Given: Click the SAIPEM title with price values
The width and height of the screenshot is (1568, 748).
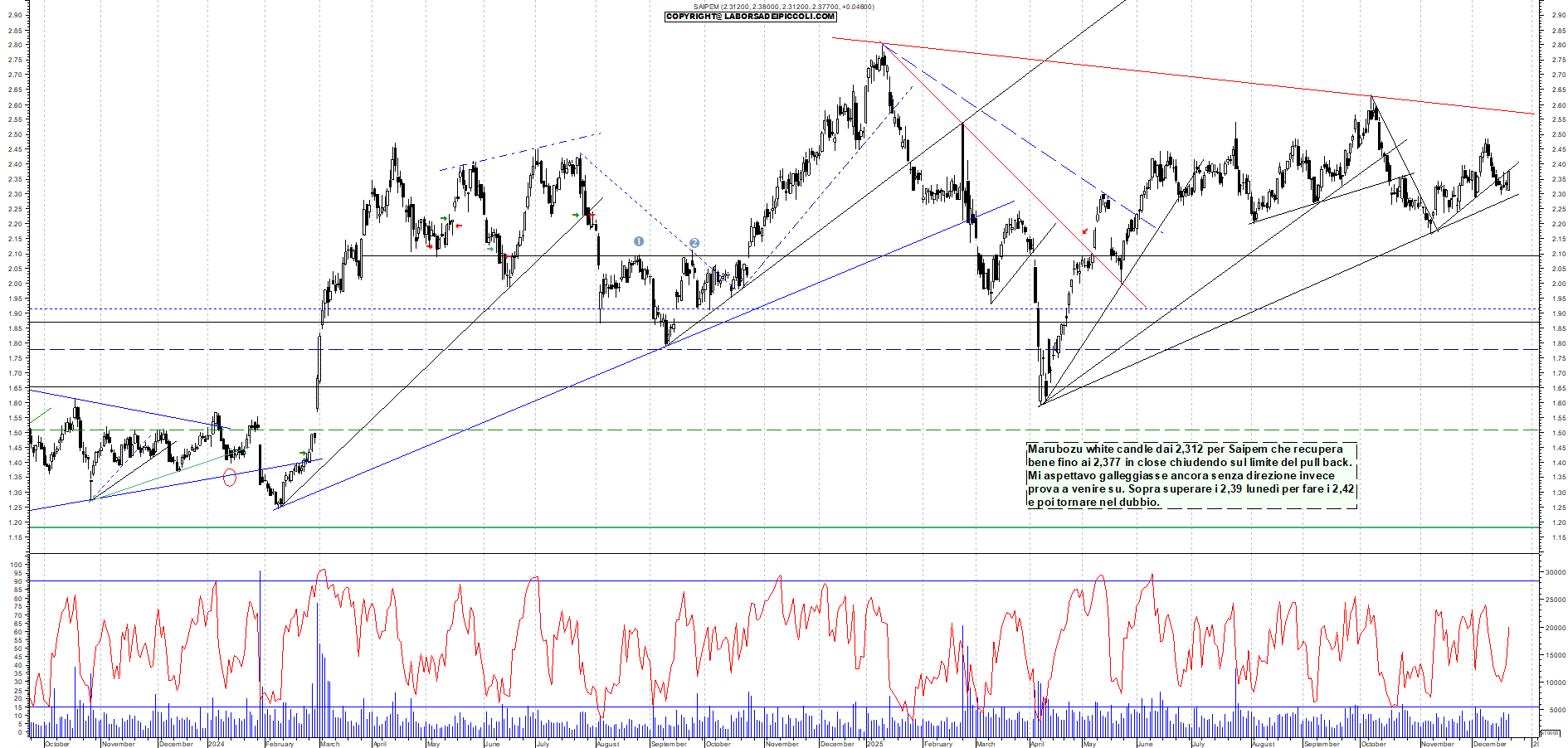Looking at the screenshot, I should click(783, 7).
